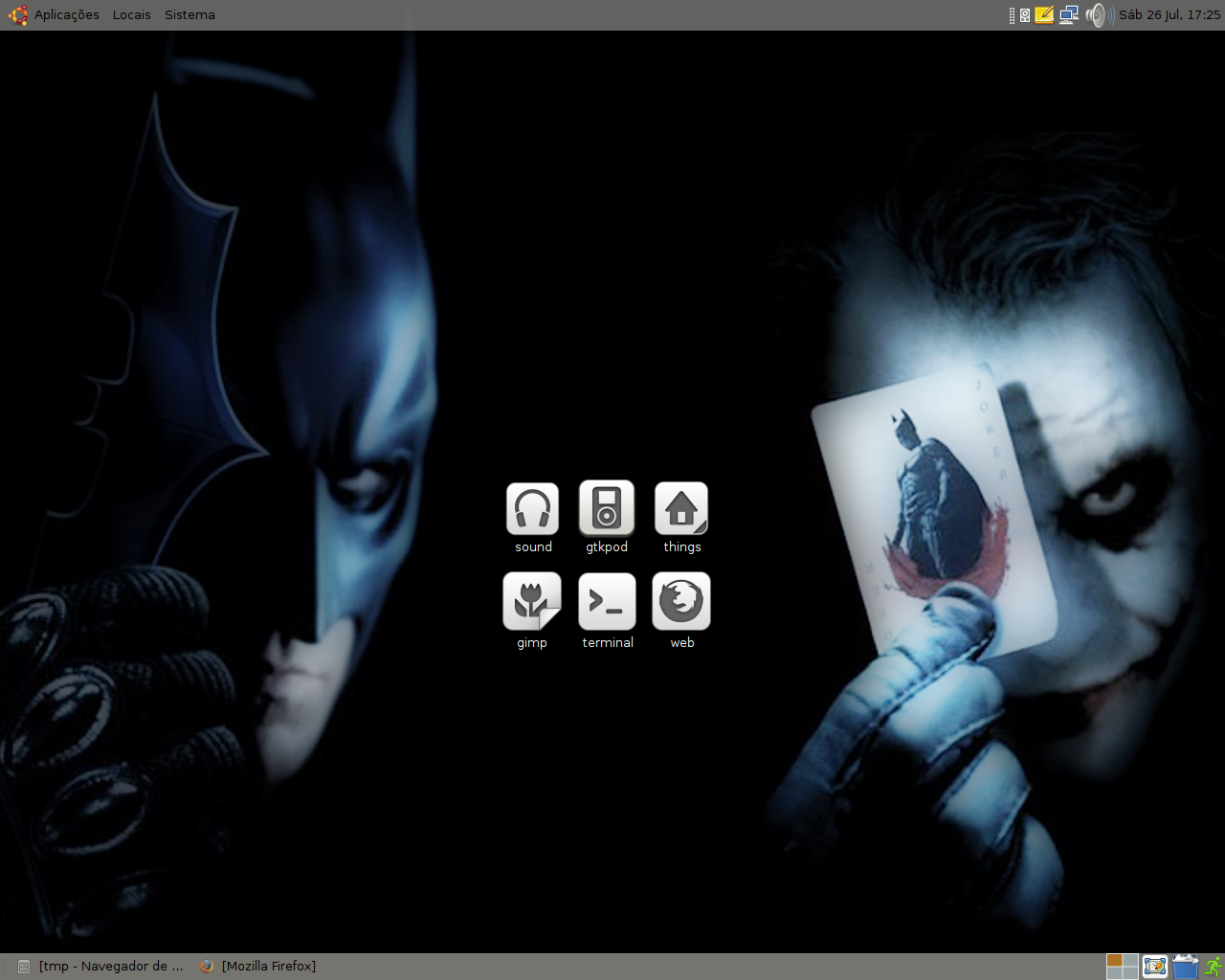
Task: Restore the tmp file browser window
Action: pos(100,967)
